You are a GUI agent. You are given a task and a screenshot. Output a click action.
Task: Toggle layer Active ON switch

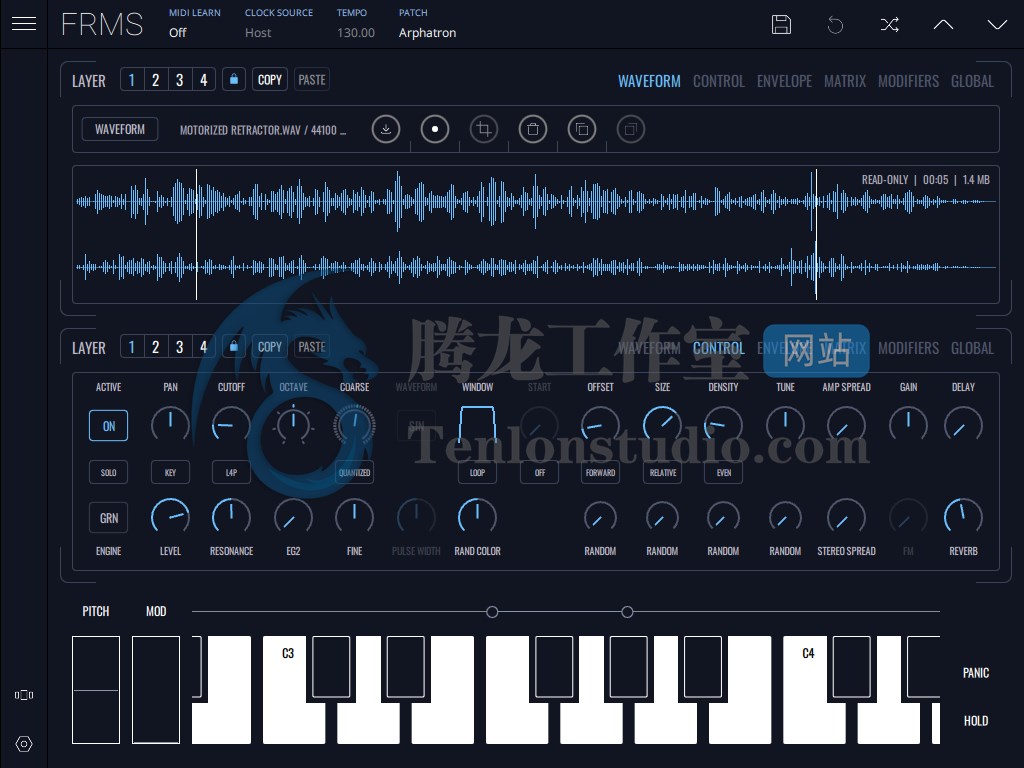tap(108, 426)
